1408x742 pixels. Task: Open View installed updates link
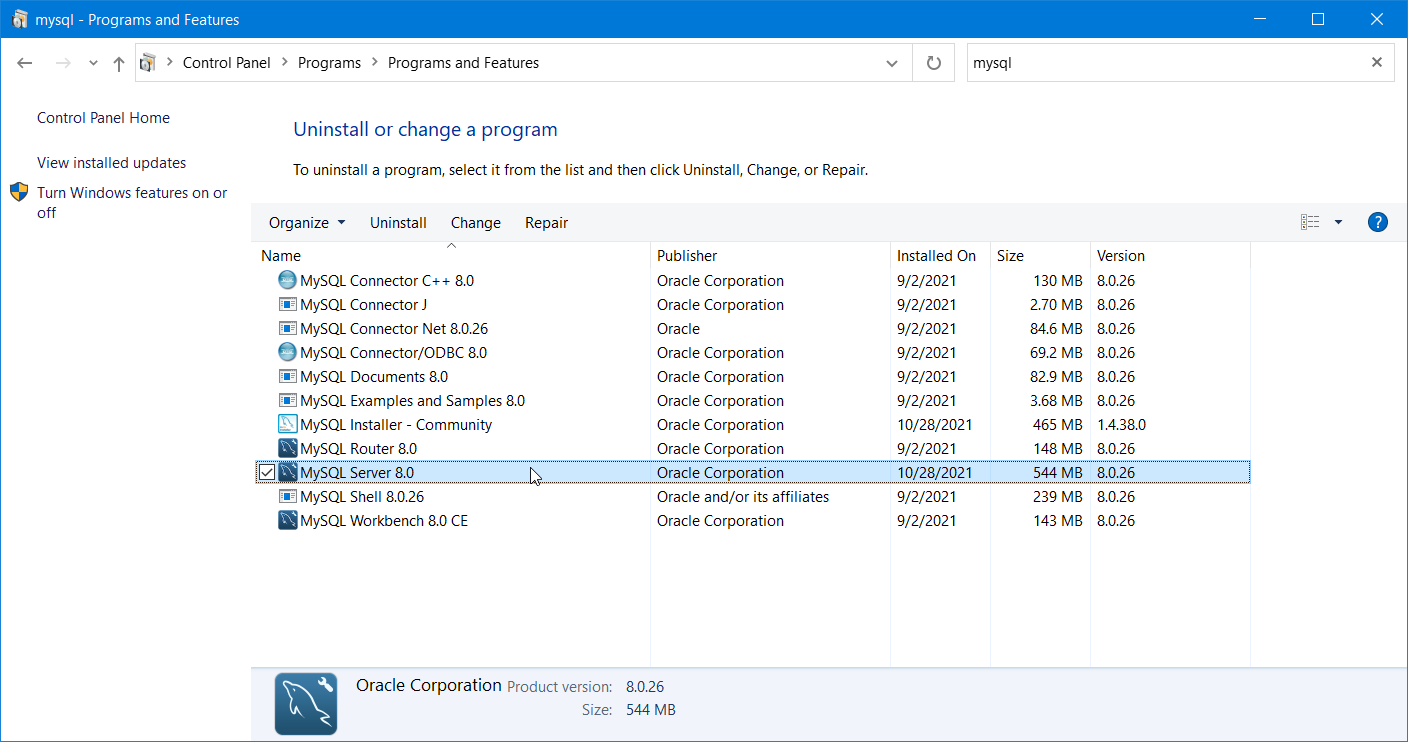click(111, 163)
